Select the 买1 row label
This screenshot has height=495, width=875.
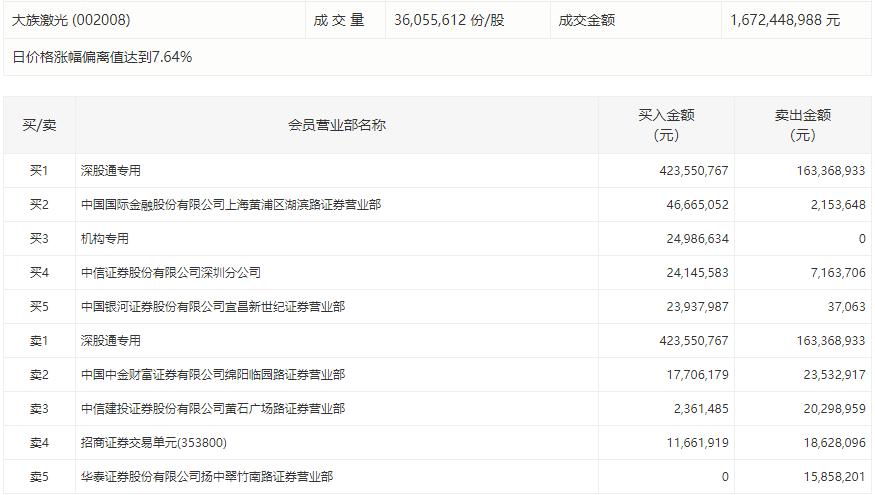pos(39,171)
